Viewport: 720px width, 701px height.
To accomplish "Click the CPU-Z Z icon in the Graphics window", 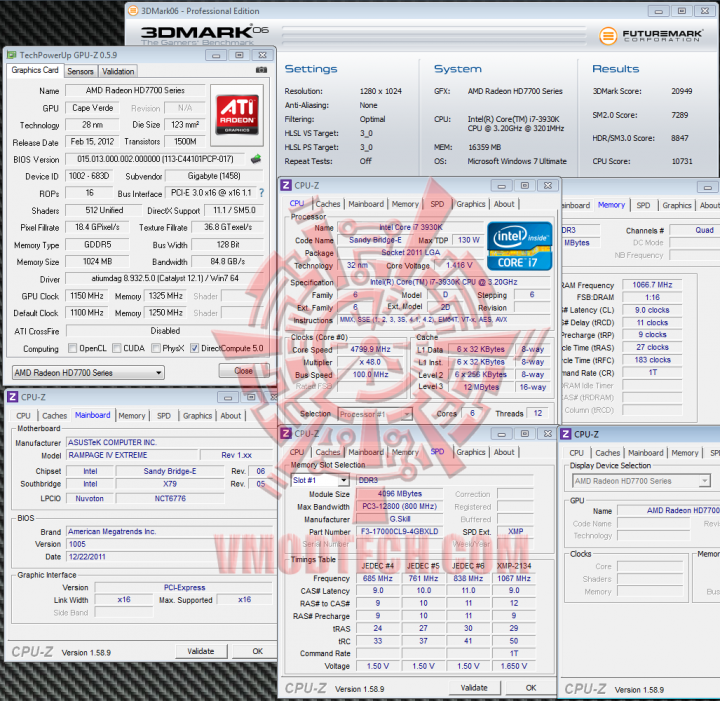I will coord(566,434).
